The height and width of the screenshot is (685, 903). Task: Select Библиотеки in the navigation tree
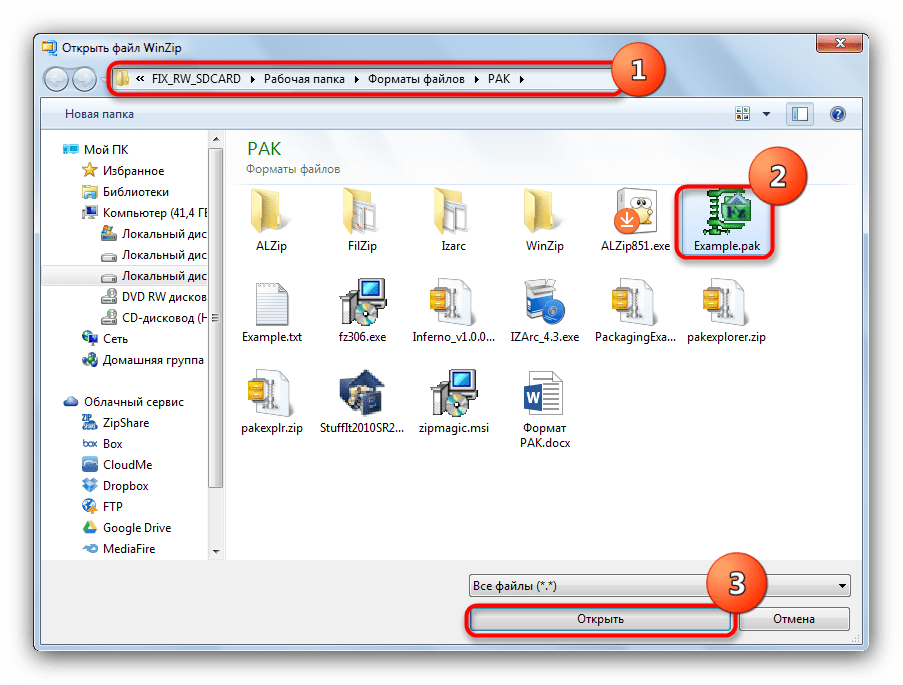125,192
